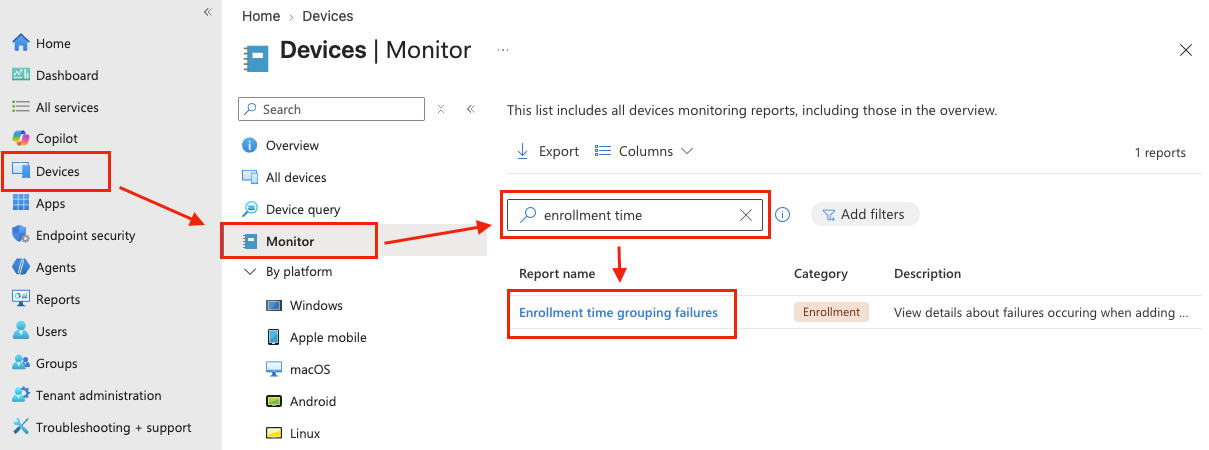Open Dashboard in the sidebar

67,75
